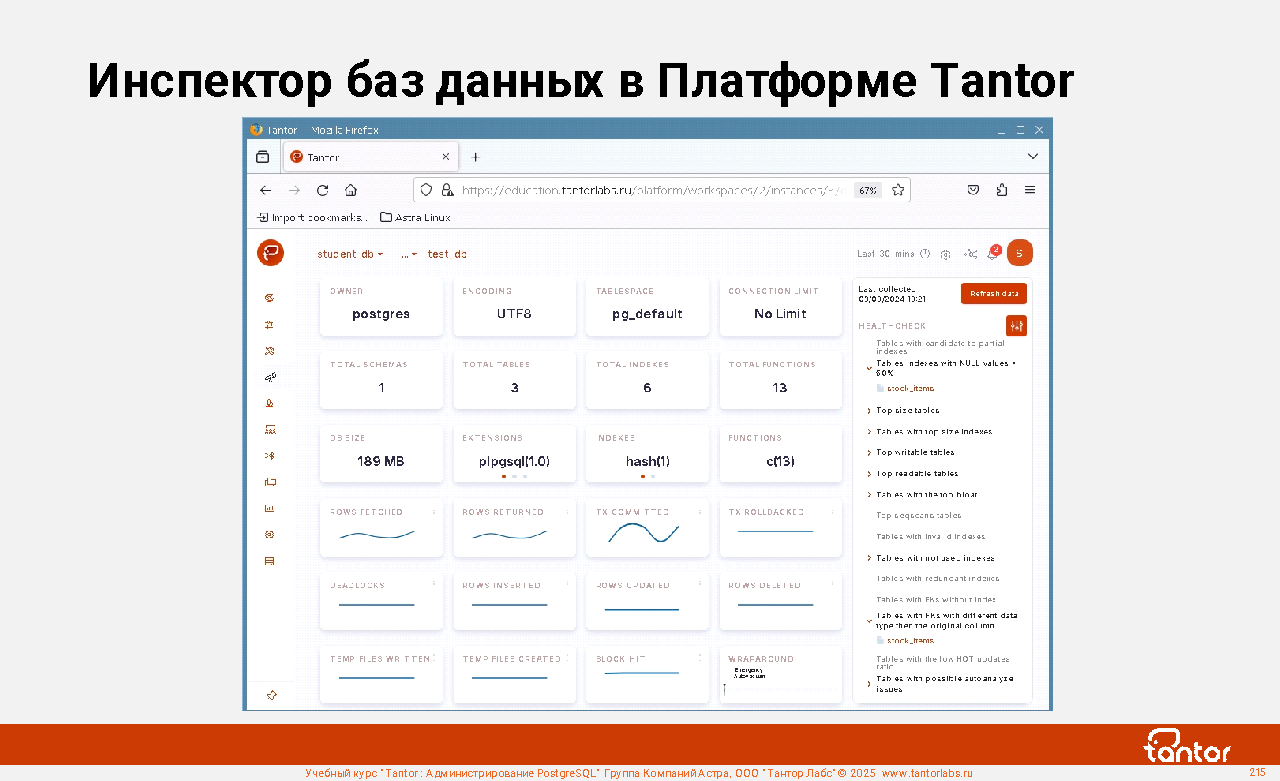Collapse Tables indexes with NULL values check

click(x=869, y=367)
